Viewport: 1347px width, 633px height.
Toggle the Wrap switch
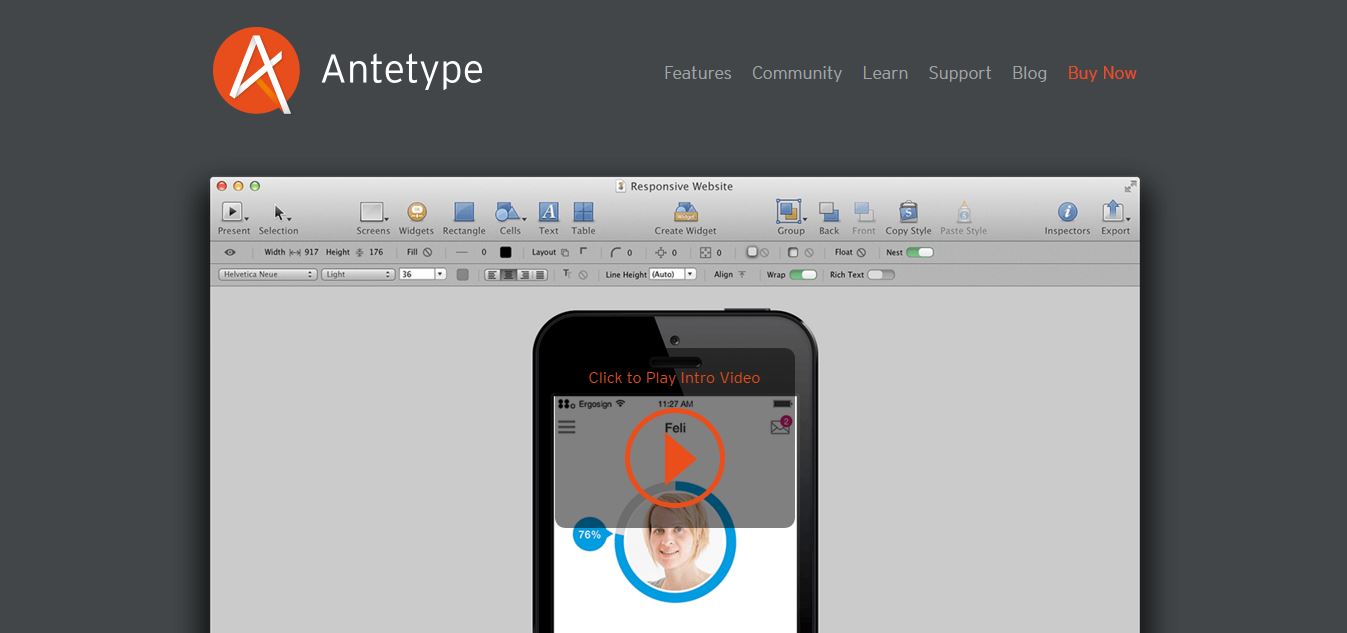click(x=803, y=275)
